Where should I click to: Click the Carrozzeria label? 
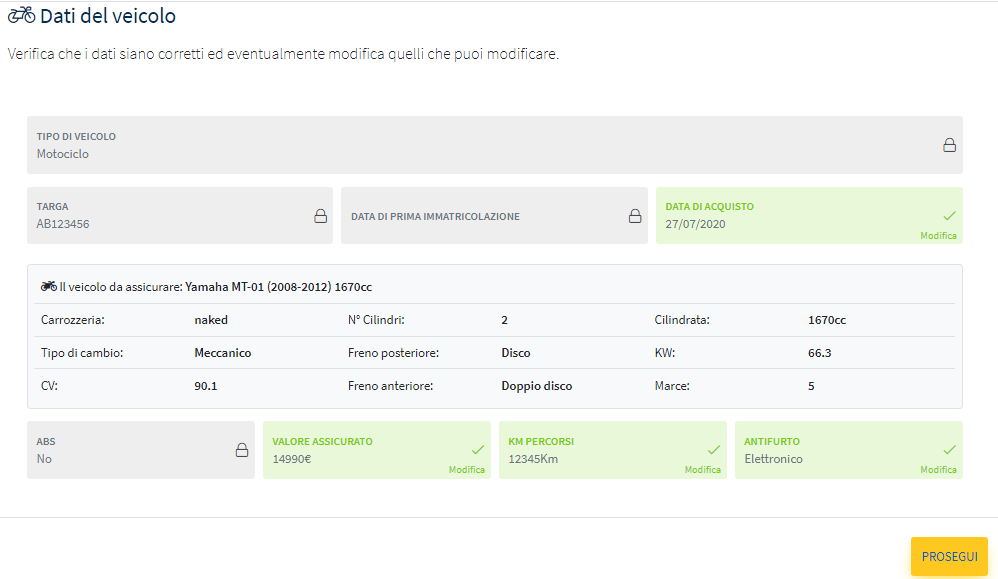click(73, 320)
